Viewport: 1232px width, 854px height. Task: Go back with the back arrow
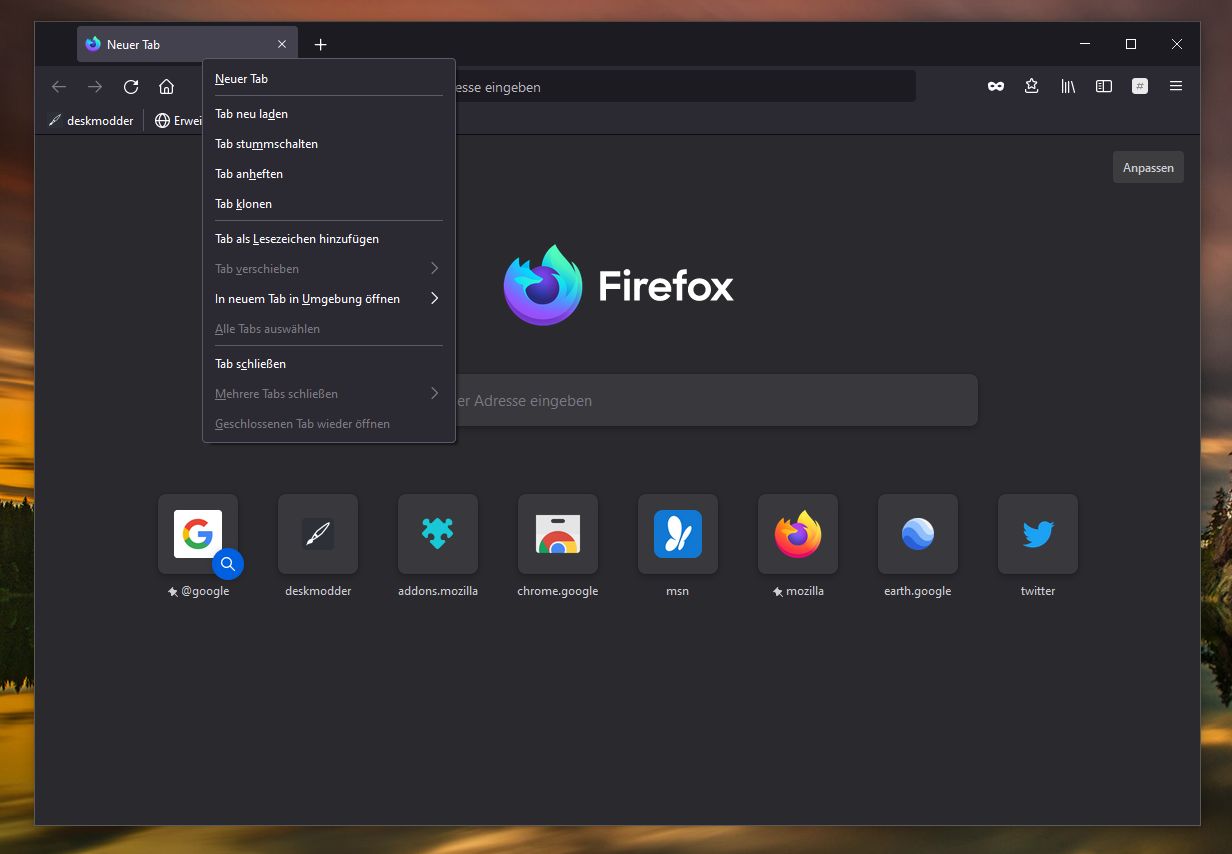pos(59,87)
